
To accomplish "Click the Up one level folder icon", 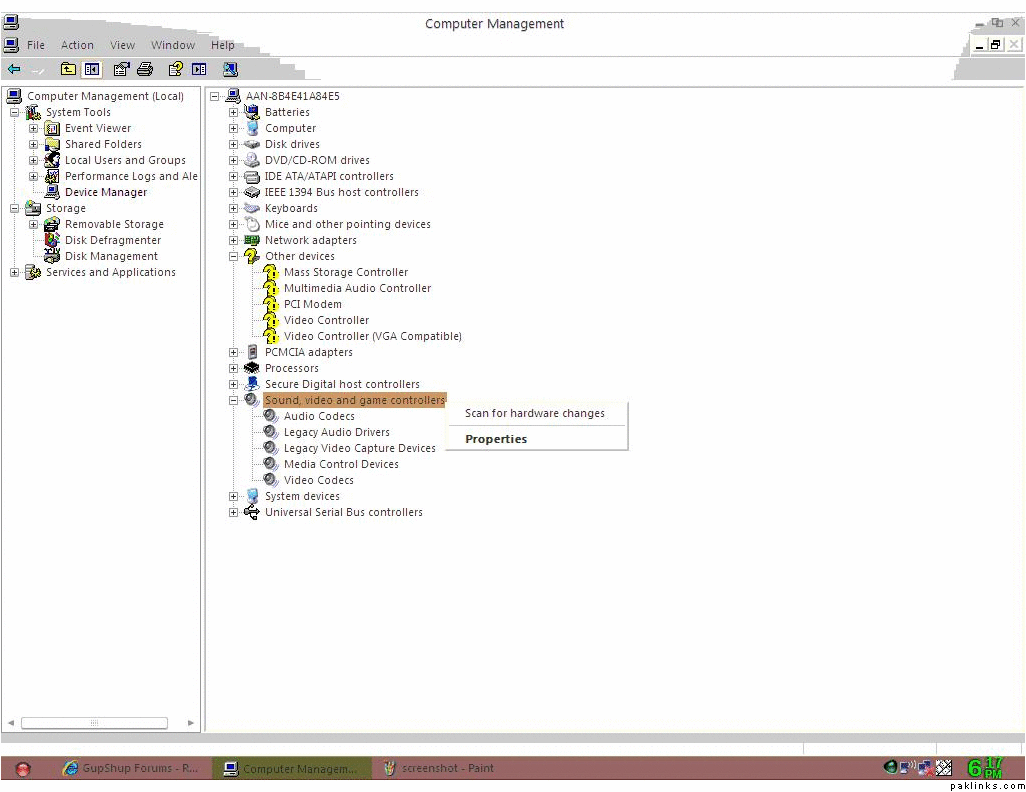I will 68,69.
